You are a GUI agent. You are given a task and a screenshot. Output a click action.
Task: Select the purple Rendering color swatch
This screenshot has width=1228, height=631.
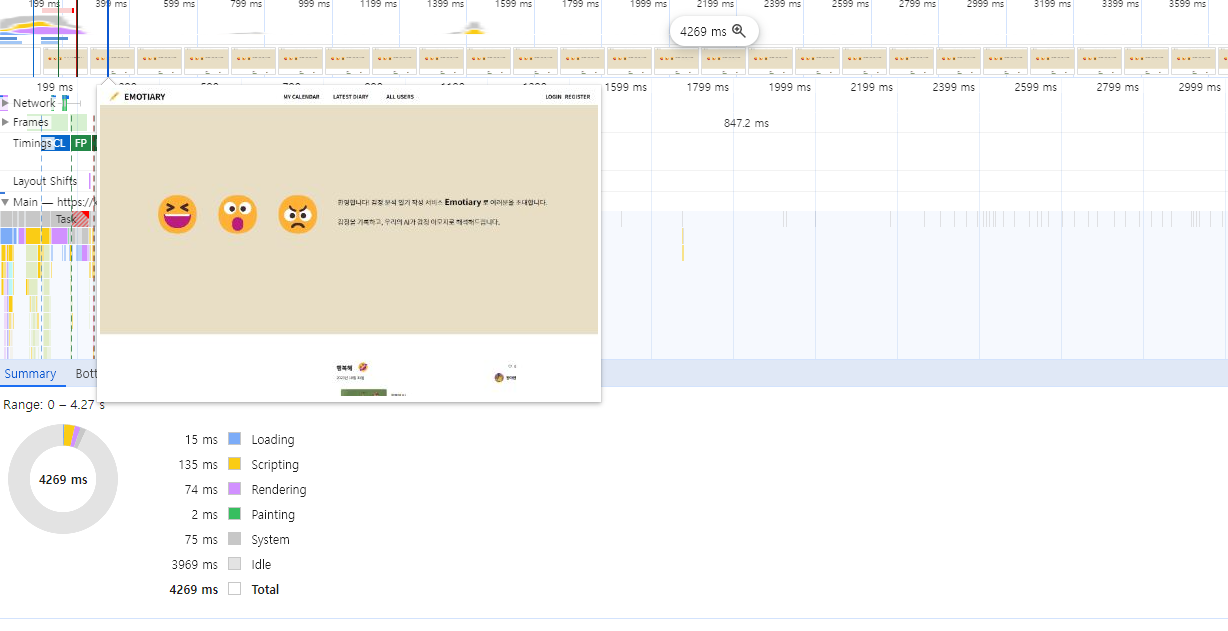click(x=235, y=489)
